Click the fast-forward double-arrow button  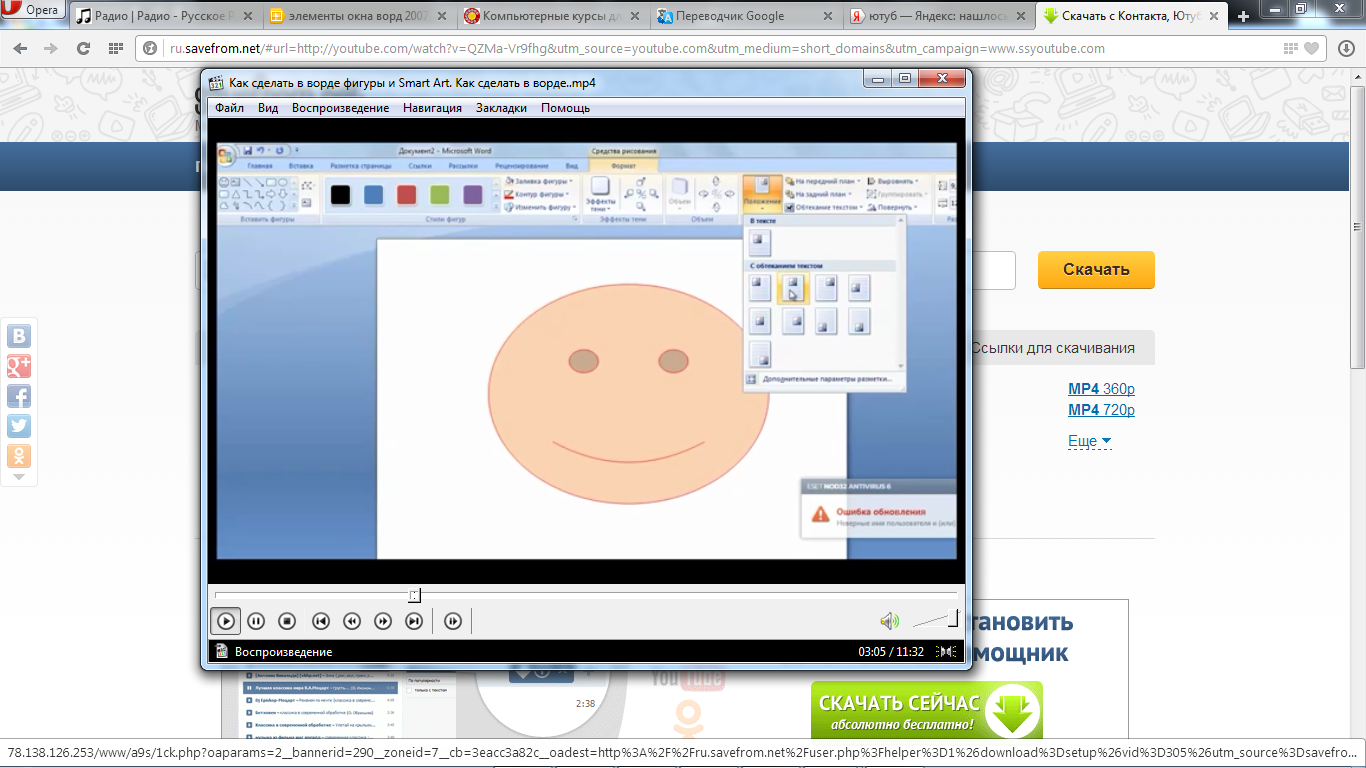tap(383, 621)
